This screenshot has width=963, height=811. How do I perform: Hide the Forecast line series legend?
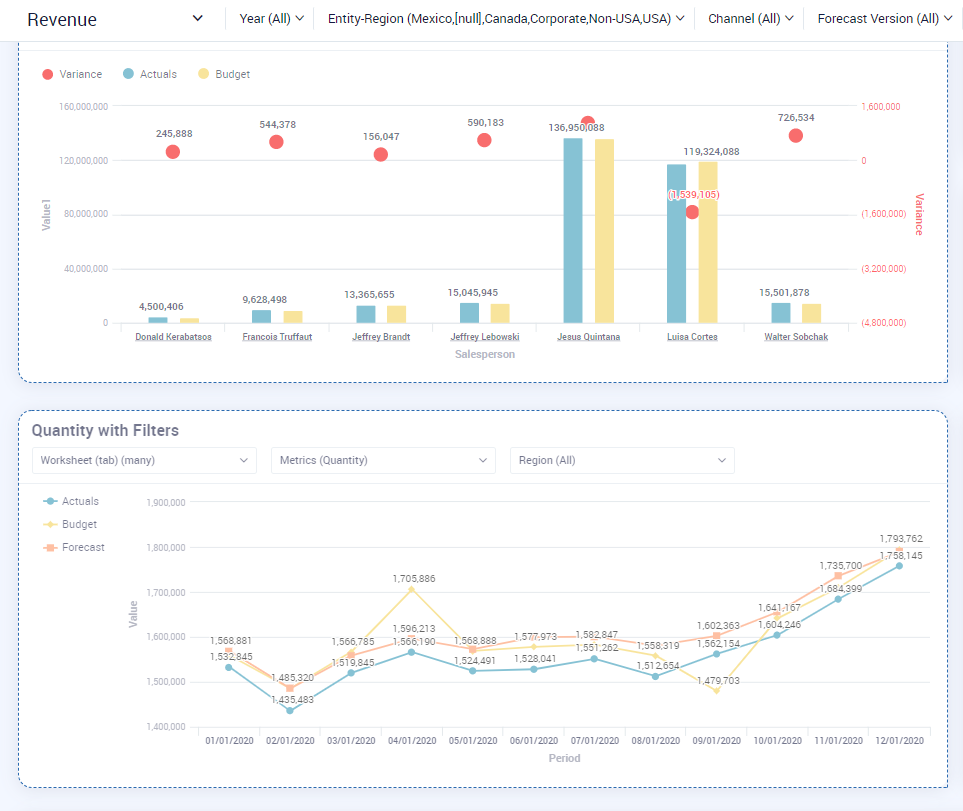tap(75, 547)
